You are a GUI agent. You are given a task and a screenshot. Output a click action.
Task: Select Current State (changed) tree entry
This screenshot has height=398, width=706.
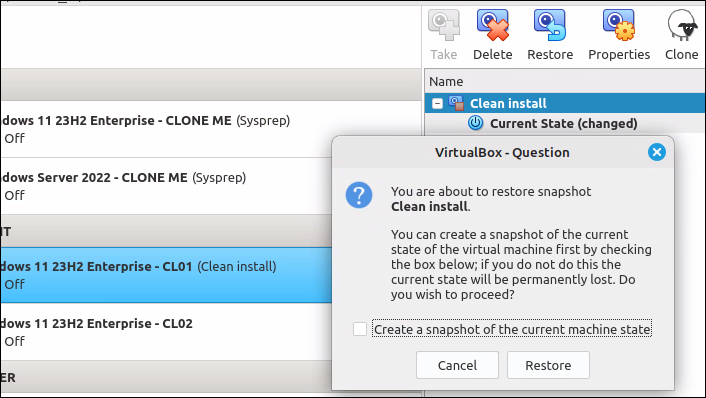coord(563,123)
